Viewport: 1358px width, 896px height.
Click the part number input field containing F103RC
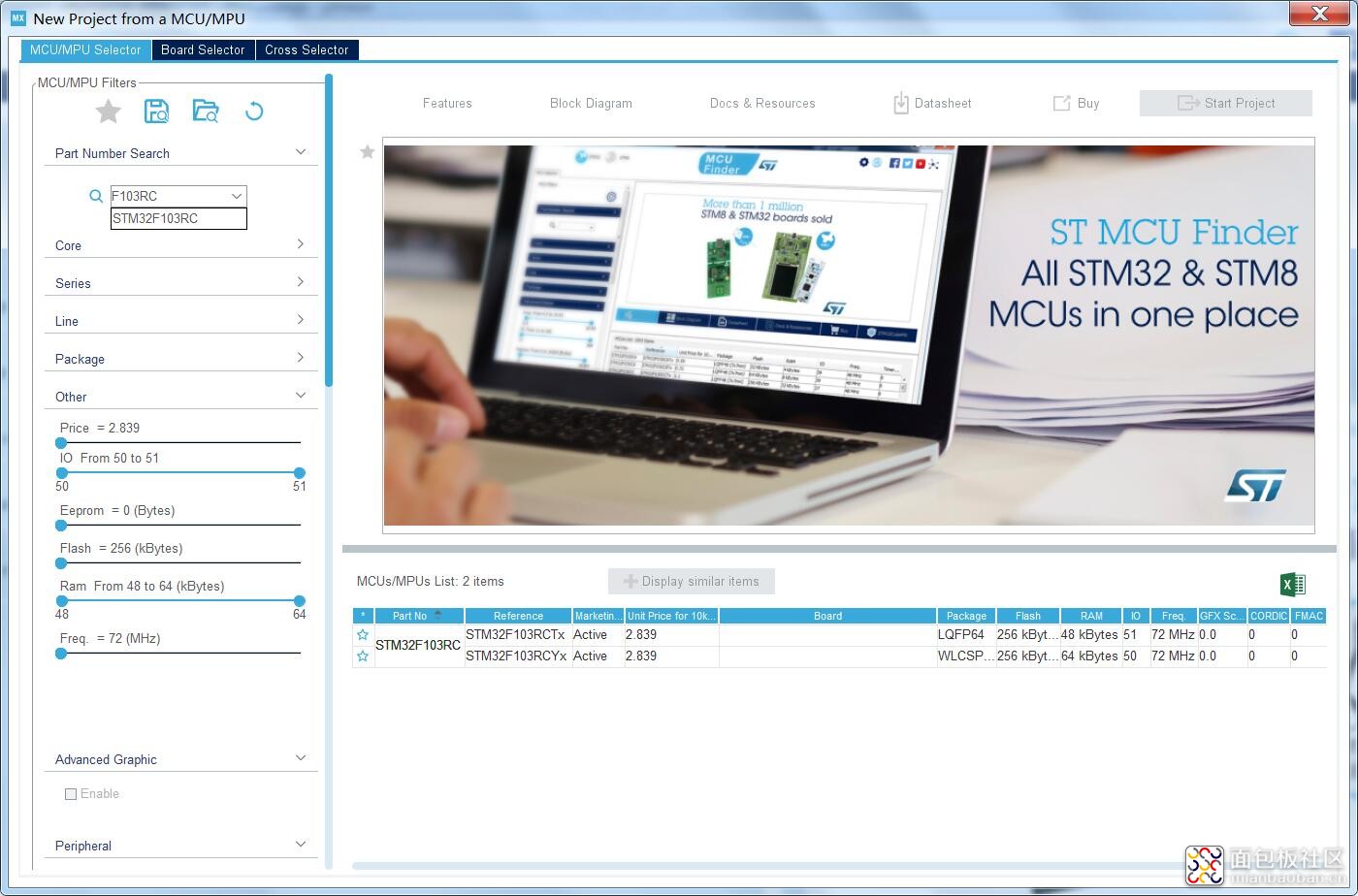(169, 196)
